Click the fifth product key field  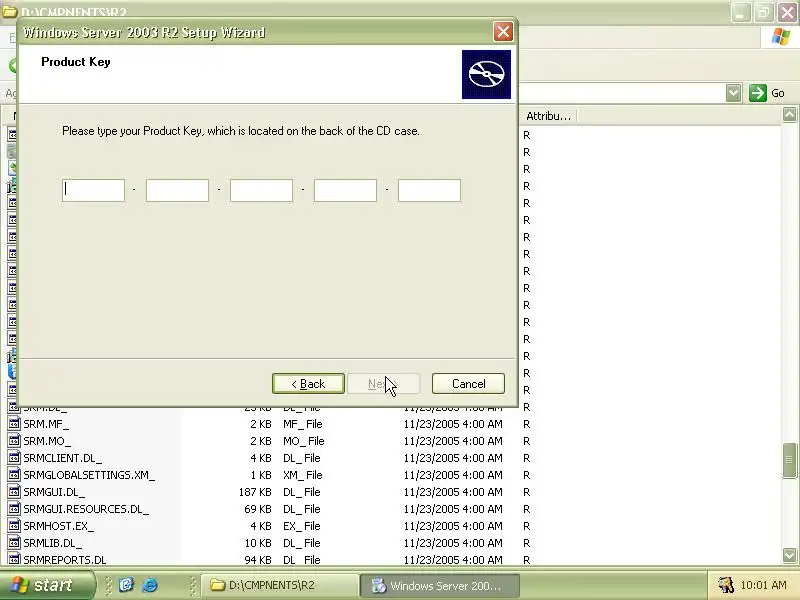click(429, 190)
